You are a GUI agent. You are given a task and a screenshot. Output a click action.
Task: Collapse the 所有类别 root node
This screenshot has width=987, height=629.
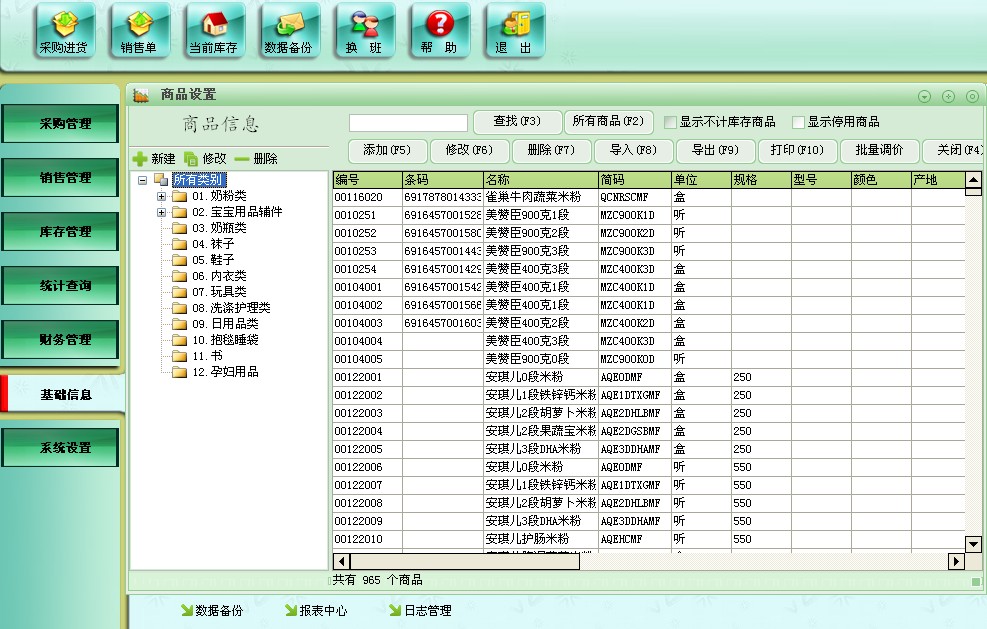coord(143,180)
